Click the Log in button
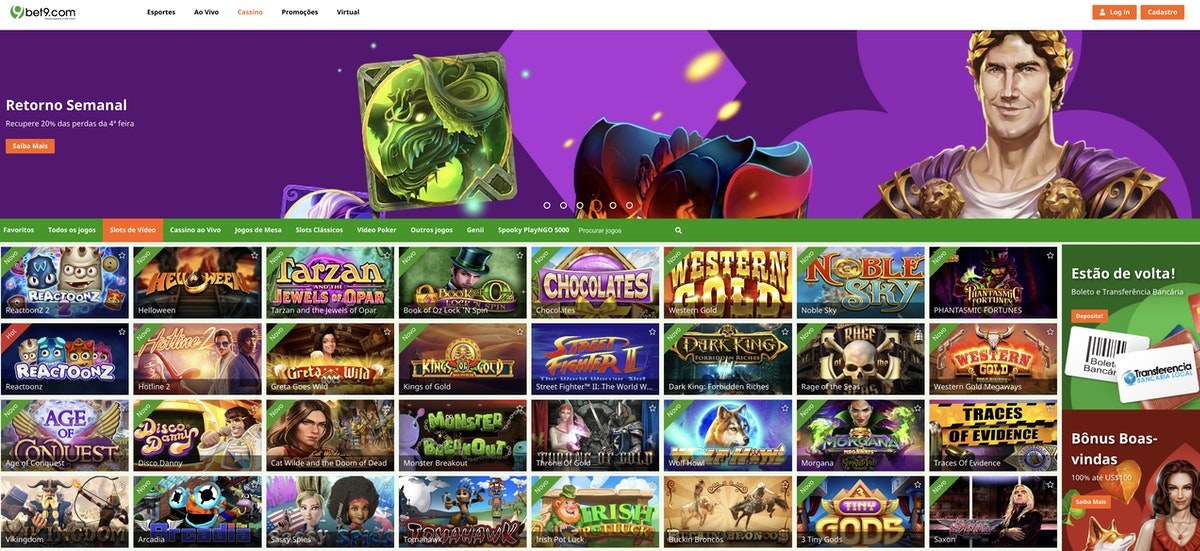 1114,12
